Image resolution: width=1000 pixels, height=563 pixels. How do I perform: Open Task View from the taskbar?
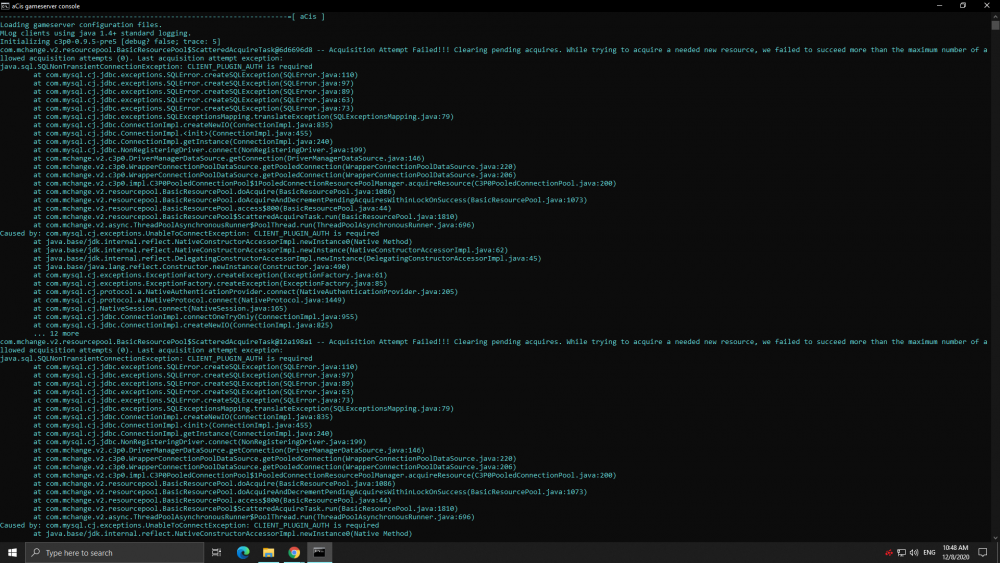click(x=217, y=552)
